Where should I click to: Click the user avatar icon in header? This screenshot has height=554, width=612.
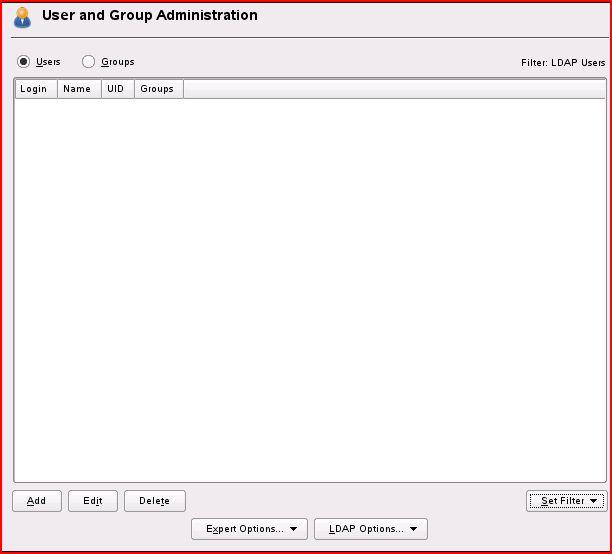[22, 17]
